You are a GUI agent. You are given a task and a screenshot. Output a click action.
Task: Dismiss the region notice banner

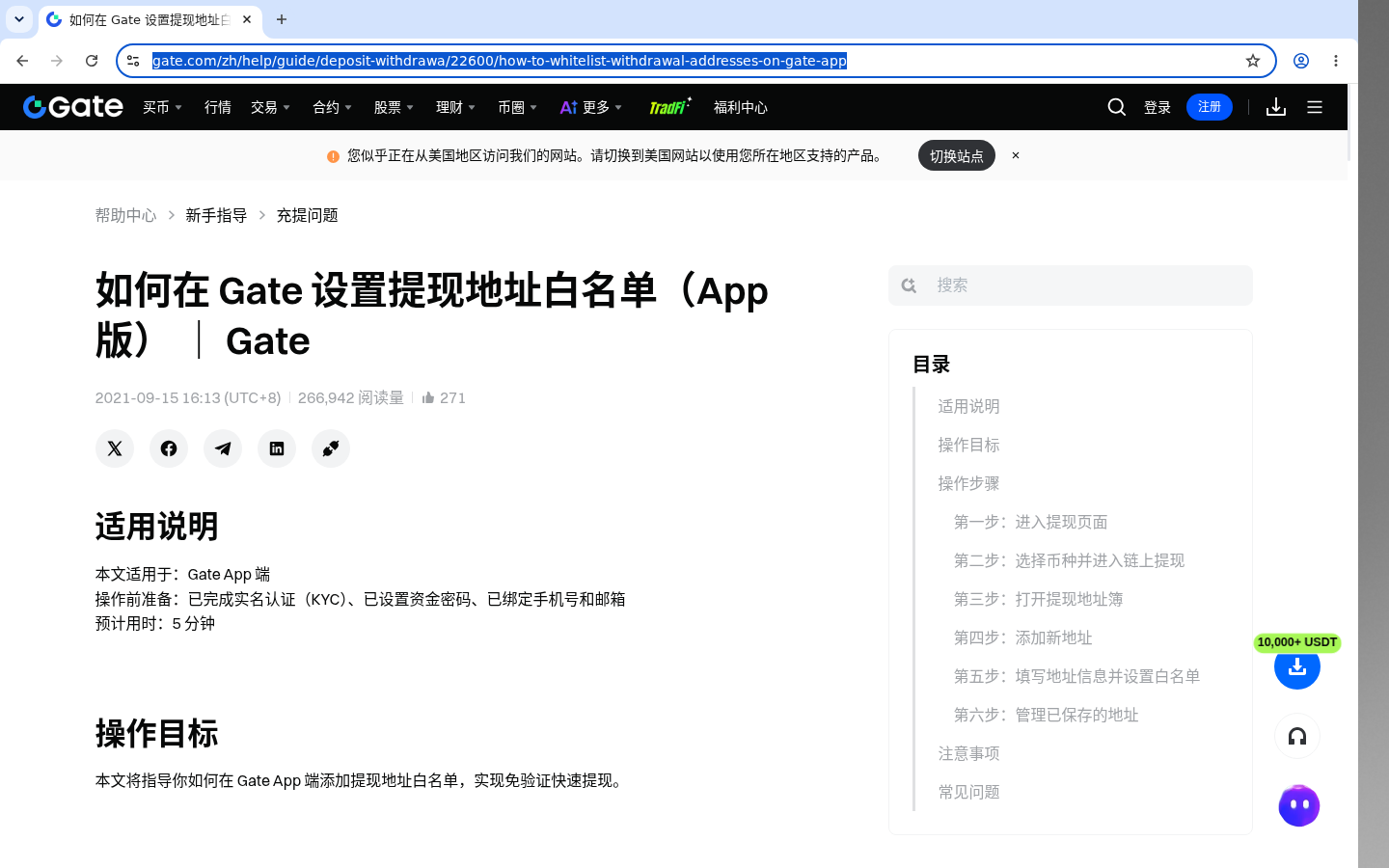coord(1016,155)
